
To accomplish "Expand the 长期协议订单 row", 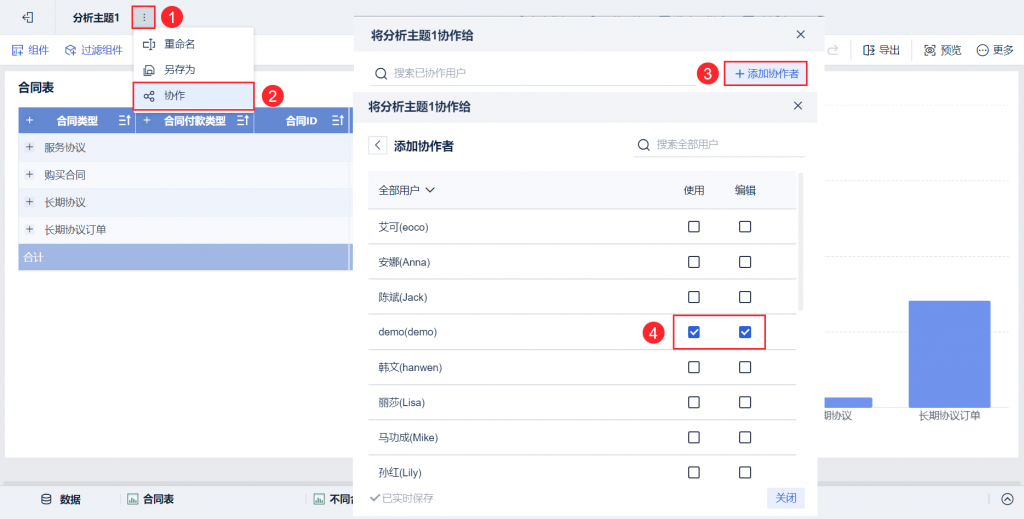I will [29, 229].
